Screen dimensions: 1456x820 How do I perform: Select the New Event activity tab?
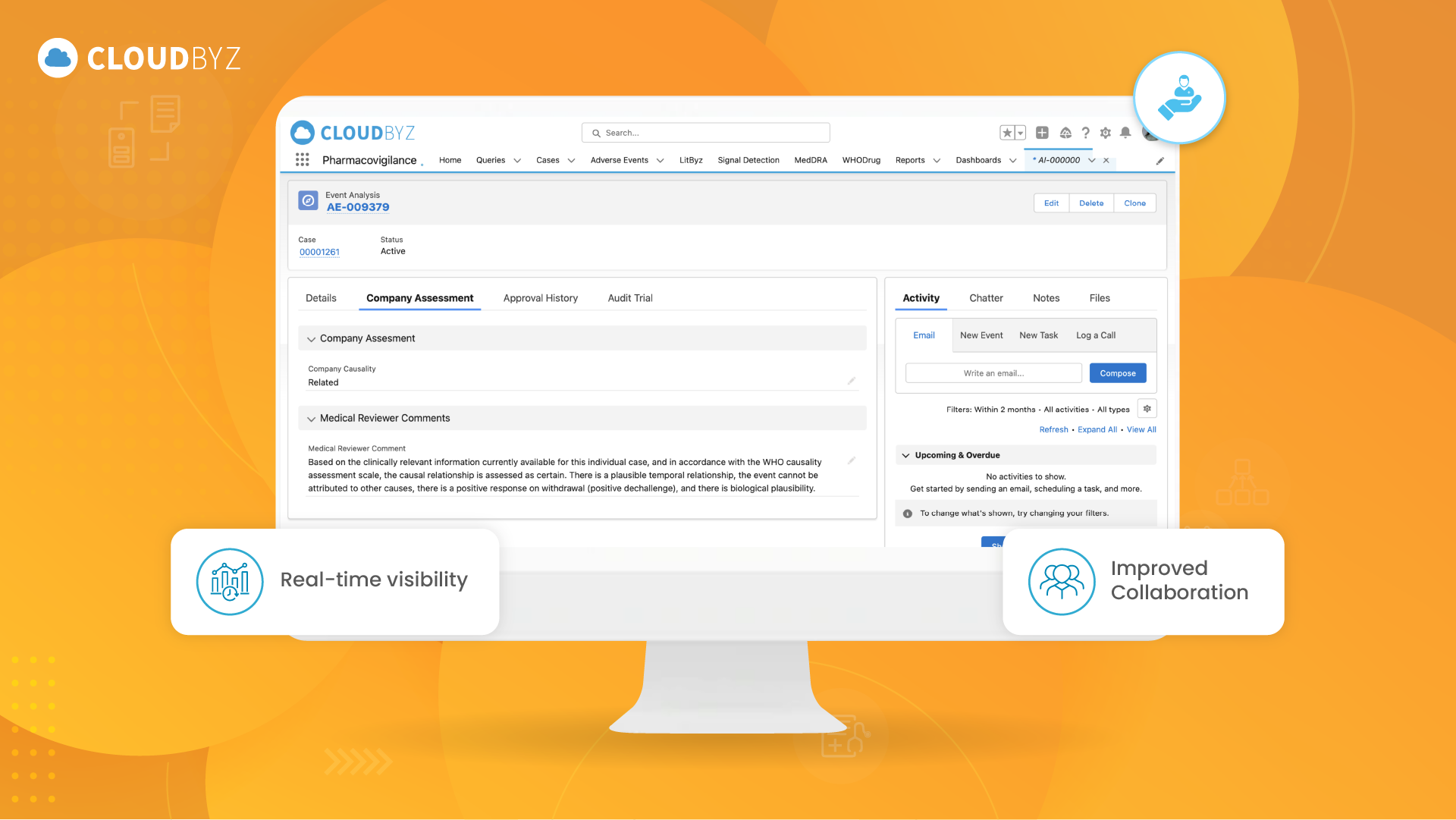(981, 335)
